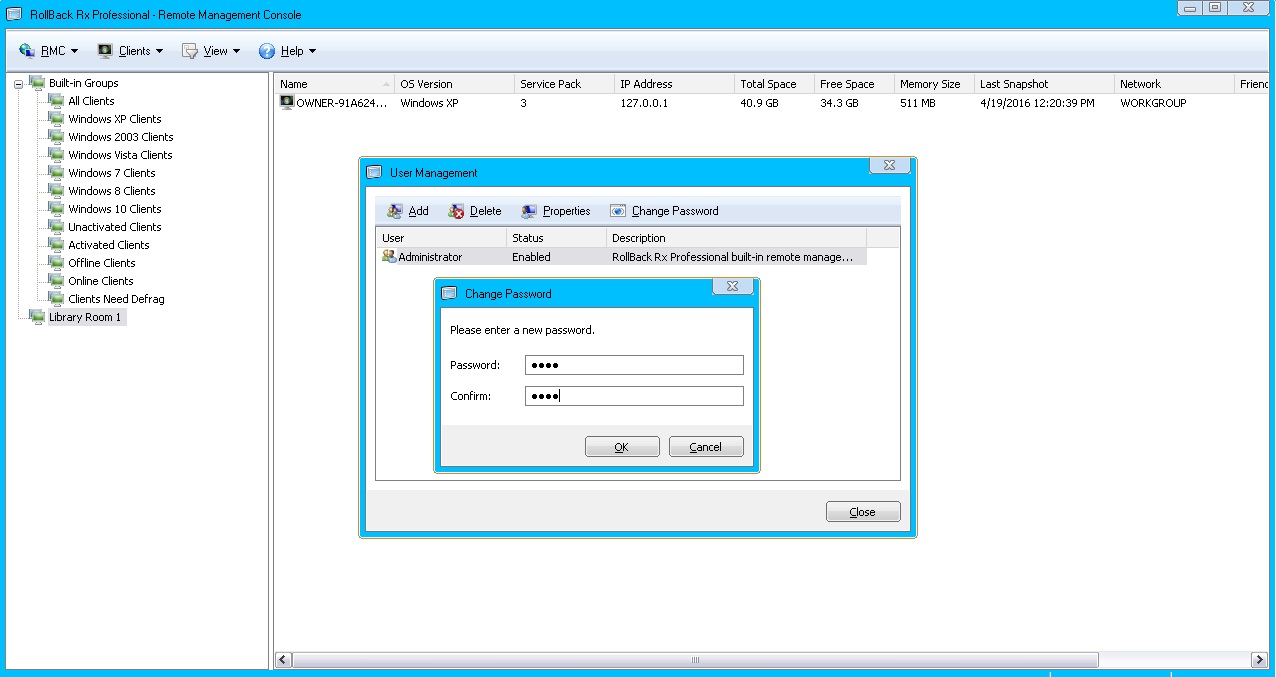This screenshot has width=1276, height=677.
Task: Sort by IP Address column header
Action: click(674, 84)
